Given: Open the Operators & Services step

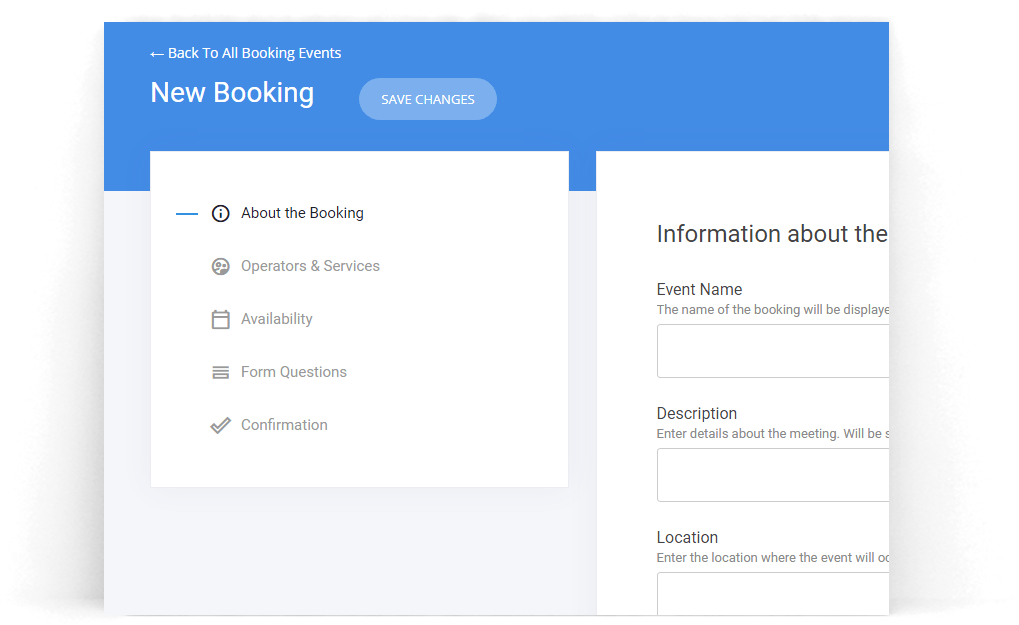Looking at the screenshot, I should click(x=310, y=266).
